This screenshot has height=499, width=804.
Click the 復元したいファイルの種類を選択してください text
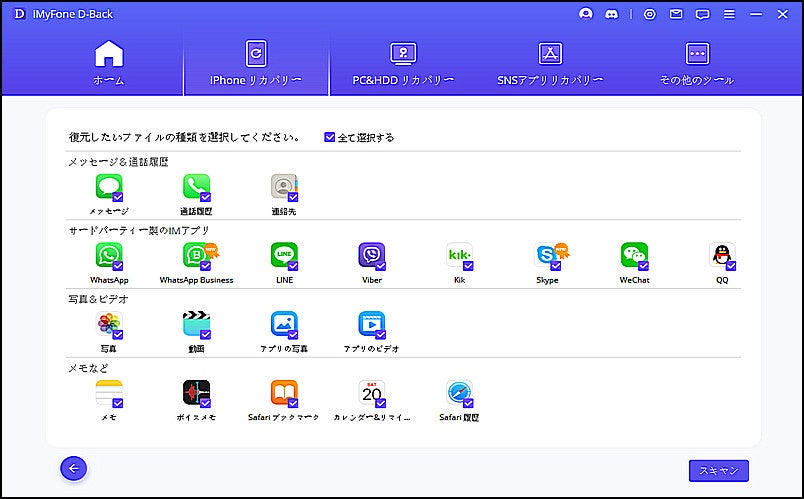pos(184,137)
